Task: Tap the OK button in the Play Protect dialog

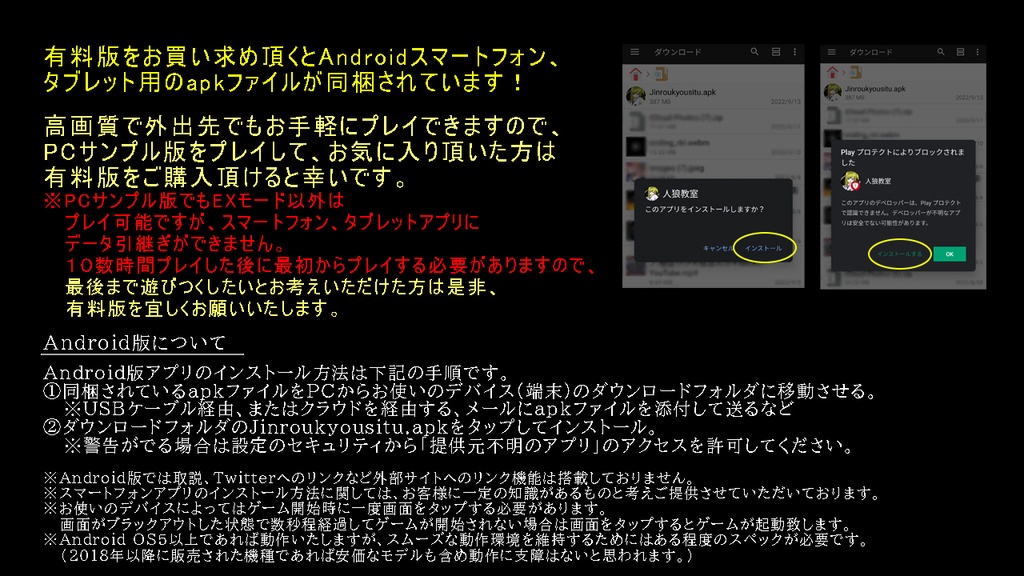Action: click(x=949, y=252)
